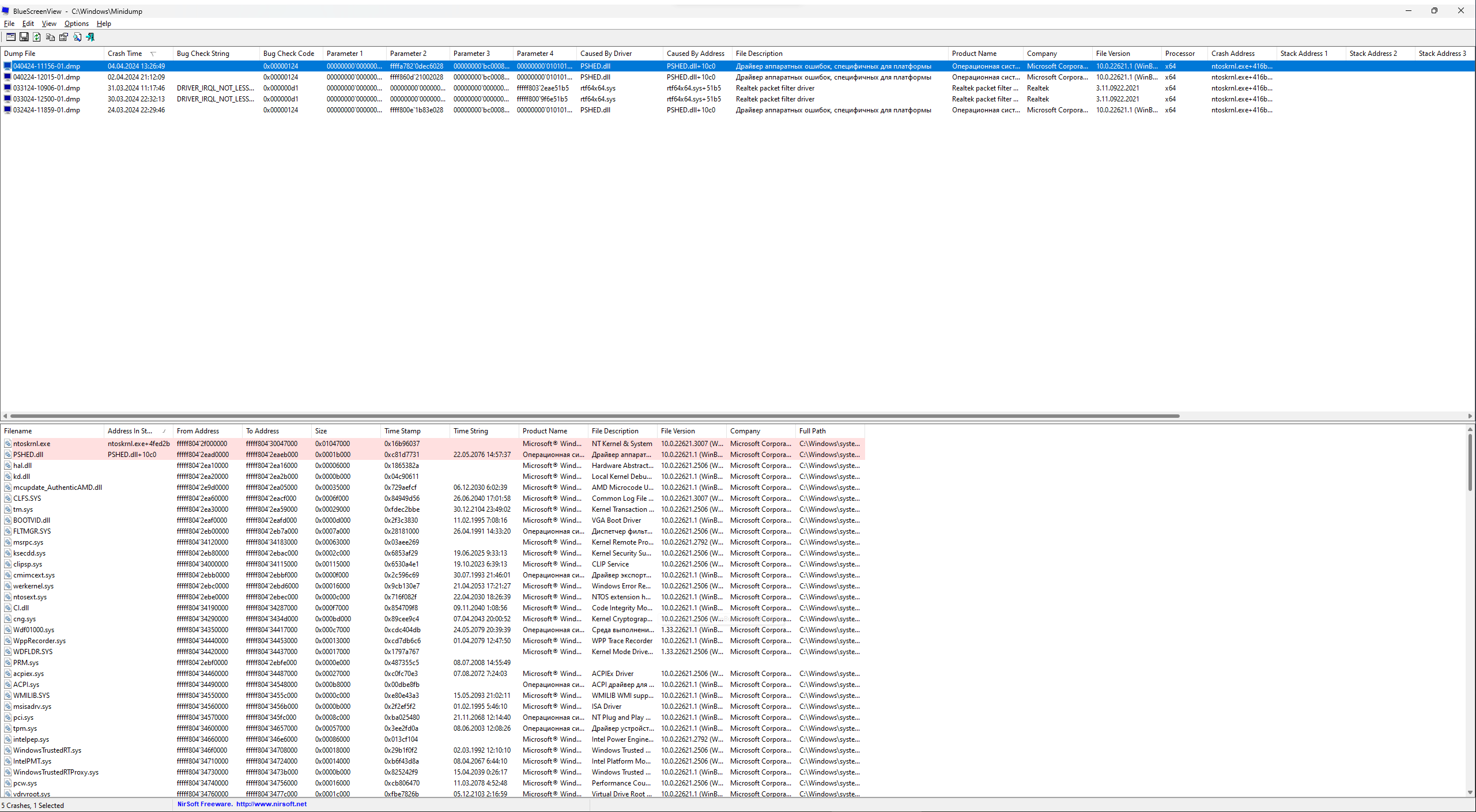Screen dimensions: 1476x812
Task: Click NT Kernel & System description cell
Action: pyautogui.click(x=622, y=444)
